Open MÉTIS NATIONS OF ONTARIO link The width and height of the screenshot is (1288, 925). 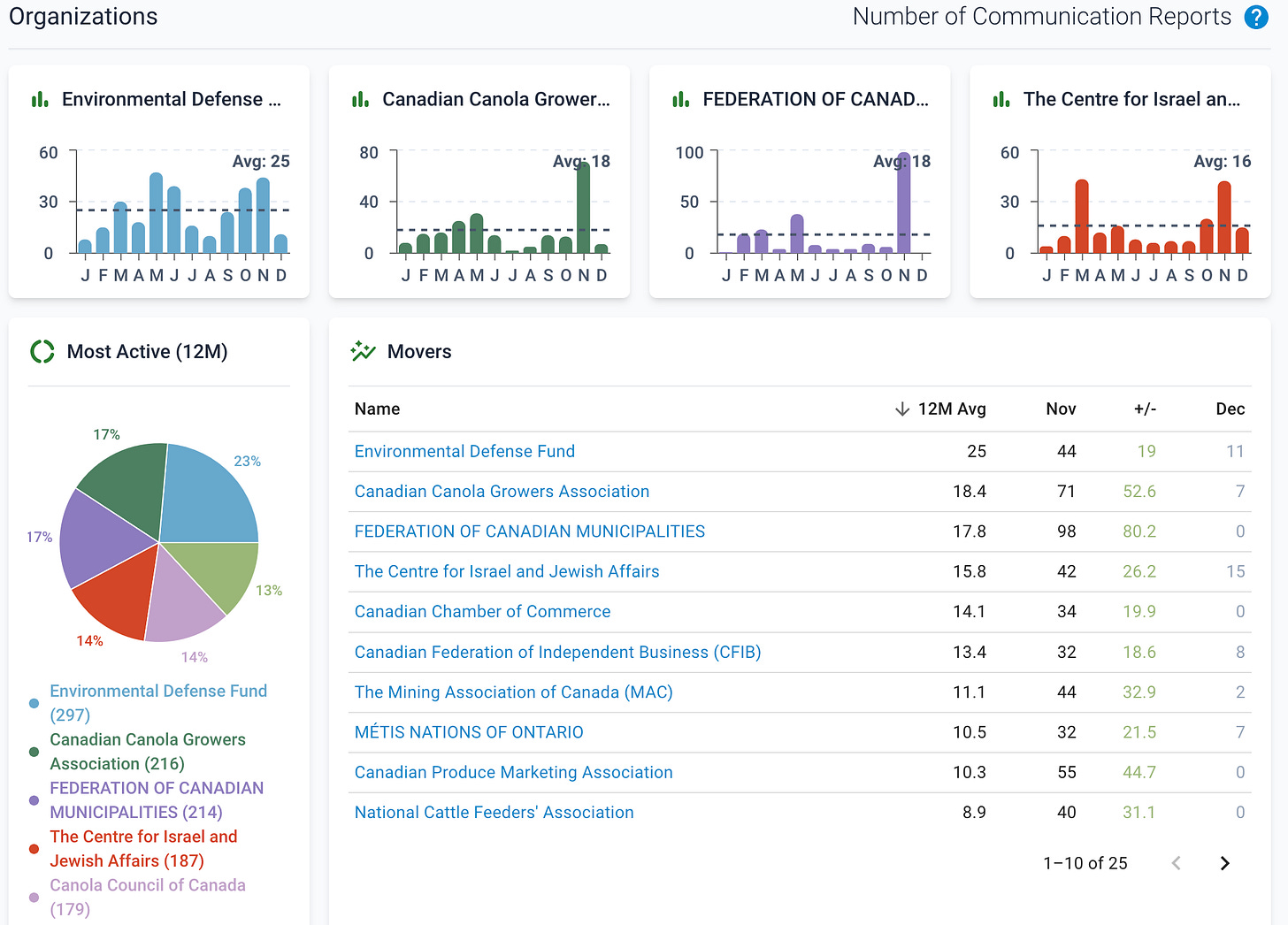coord(469,732)
